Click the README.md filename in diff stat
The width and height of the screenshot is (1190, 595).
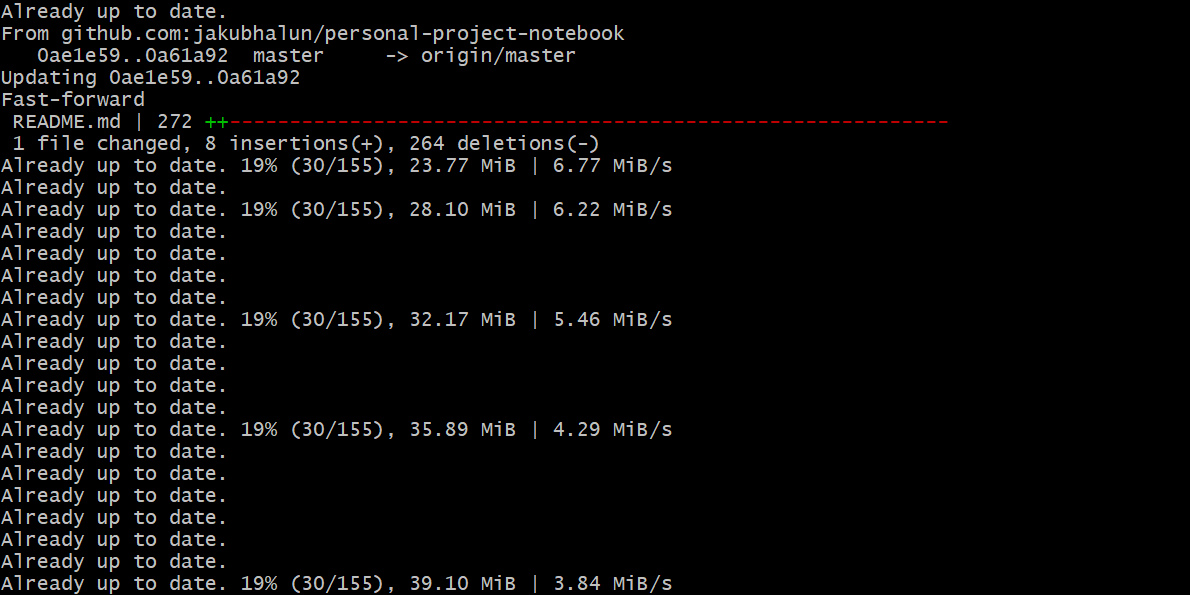pos(66,122)
